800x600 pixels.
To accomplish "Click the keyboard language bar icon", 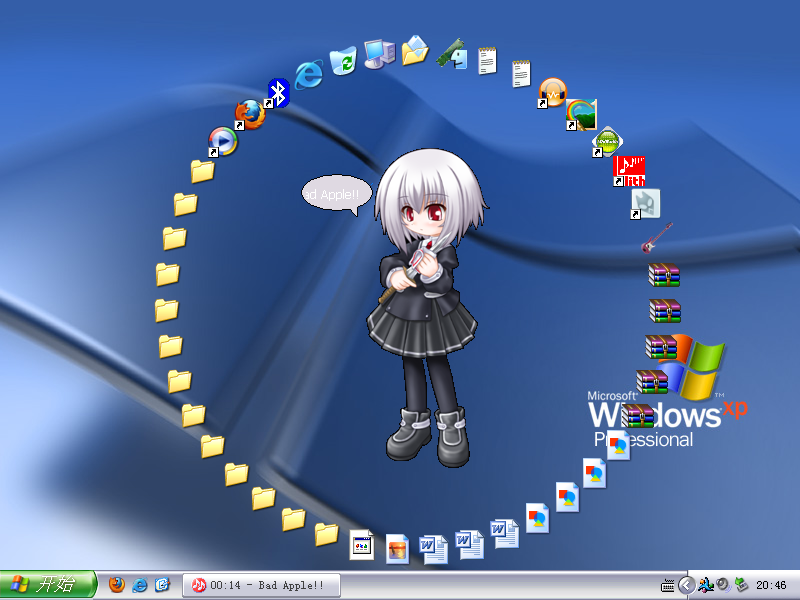I will pyautogui.click(x=667, y=585).
